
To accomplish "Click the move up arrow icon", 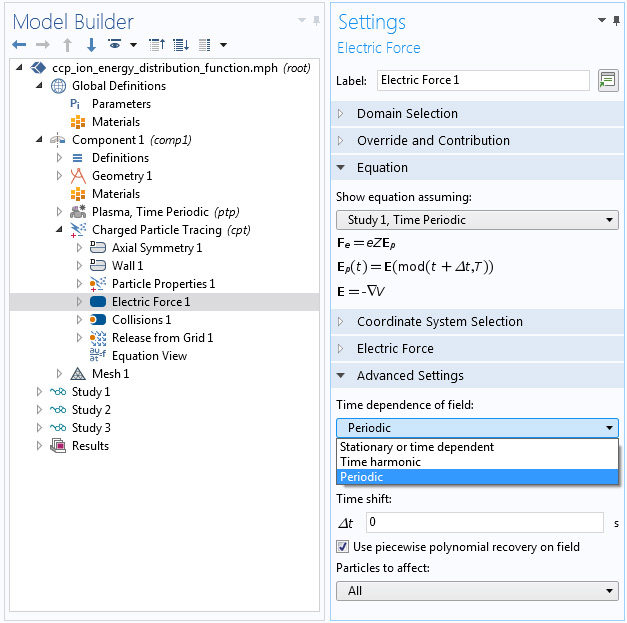I will pyautogui.click(x=67, y=45).
